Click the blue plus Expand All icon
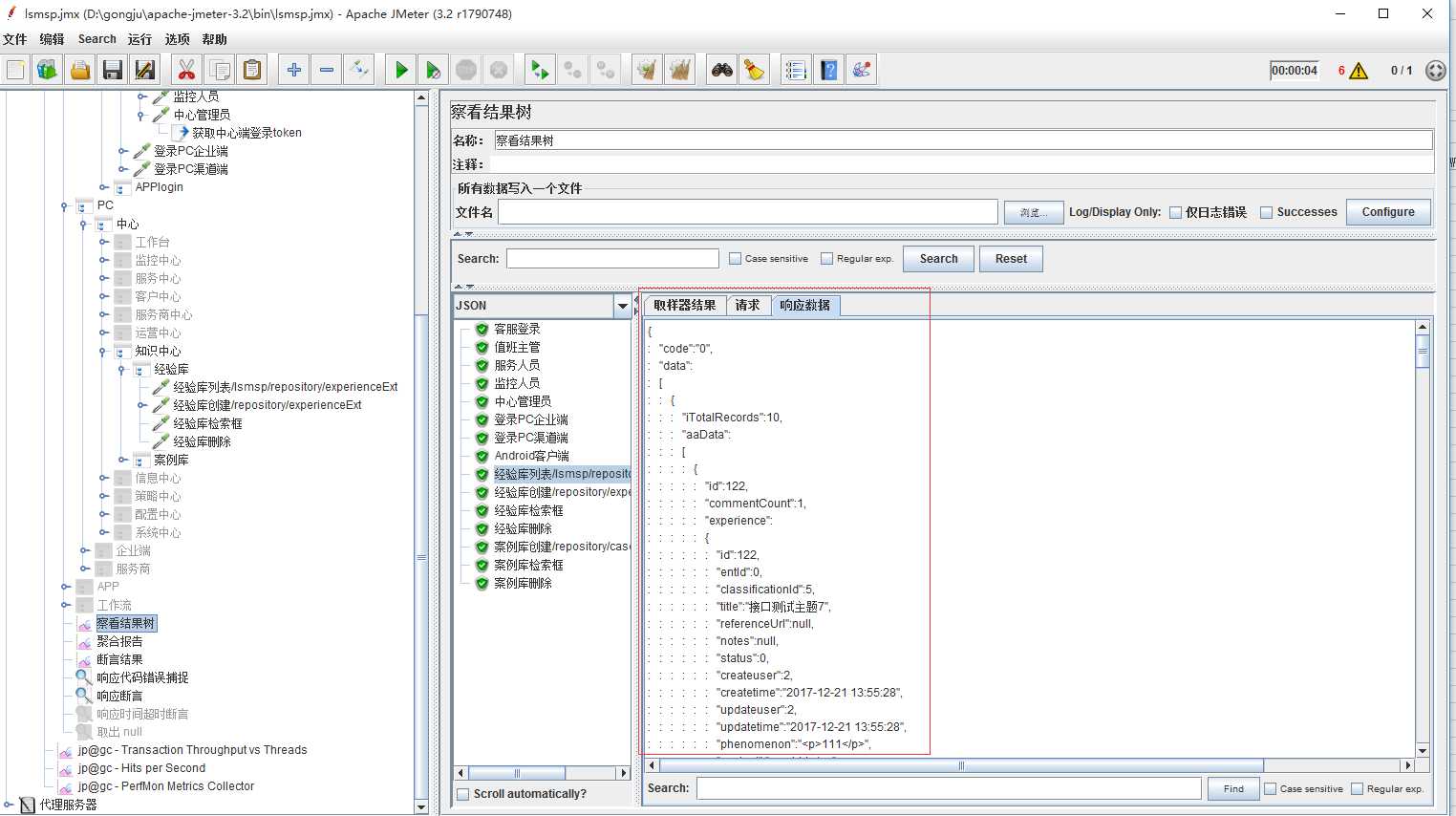 click(294, 70)
